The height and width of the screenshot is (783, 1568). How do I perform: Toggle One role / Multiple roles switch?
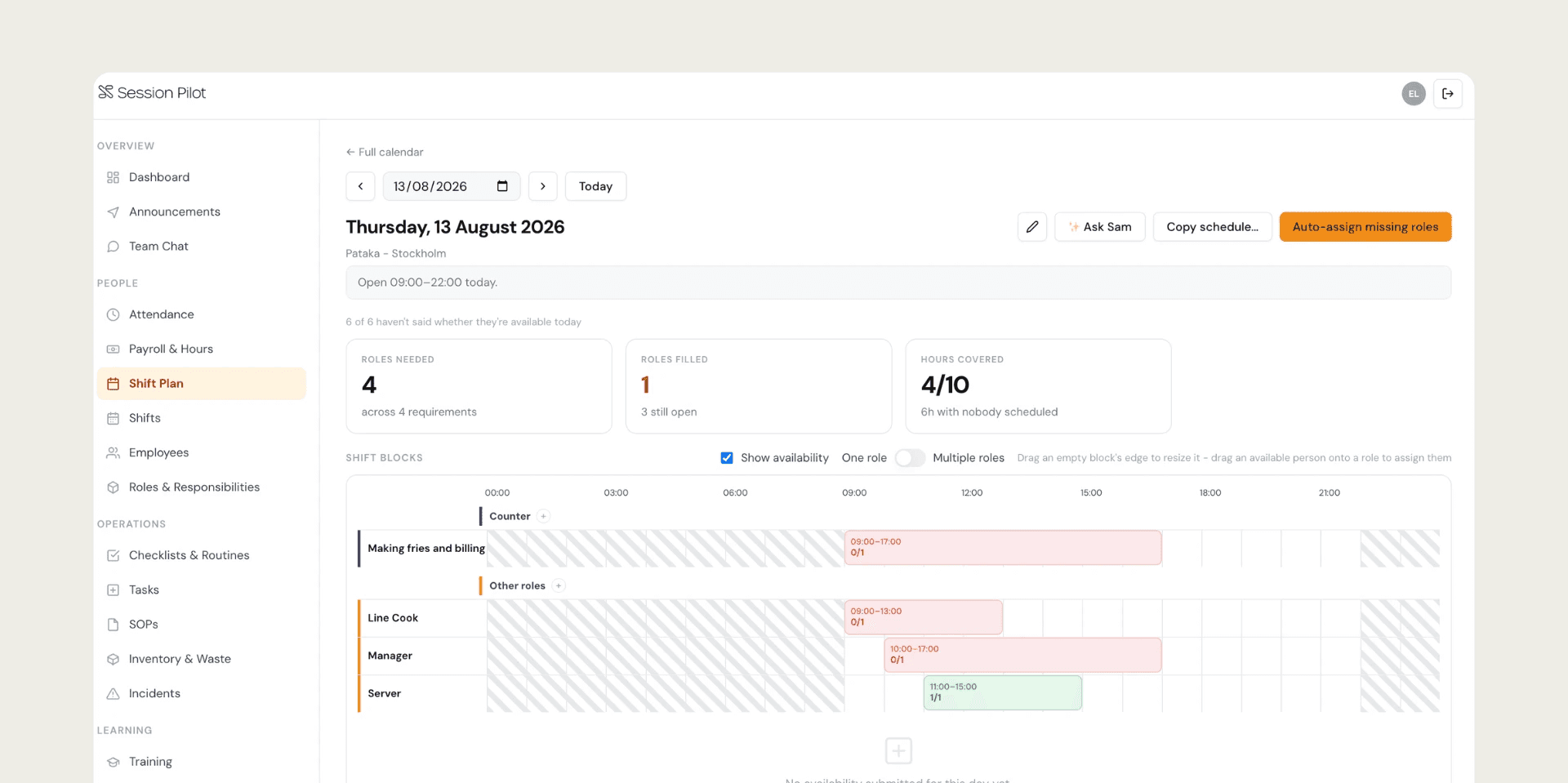tap(910, 458)
